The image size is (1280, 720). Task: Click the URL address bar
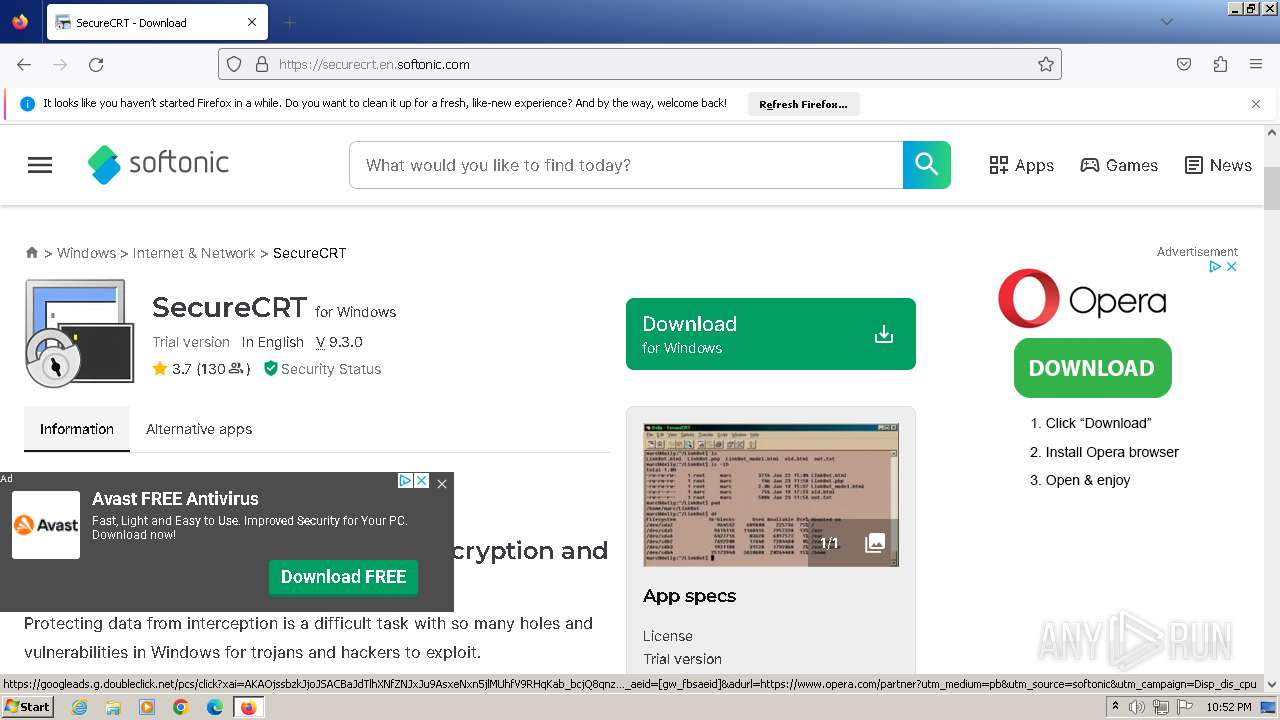tap(640, 64)
